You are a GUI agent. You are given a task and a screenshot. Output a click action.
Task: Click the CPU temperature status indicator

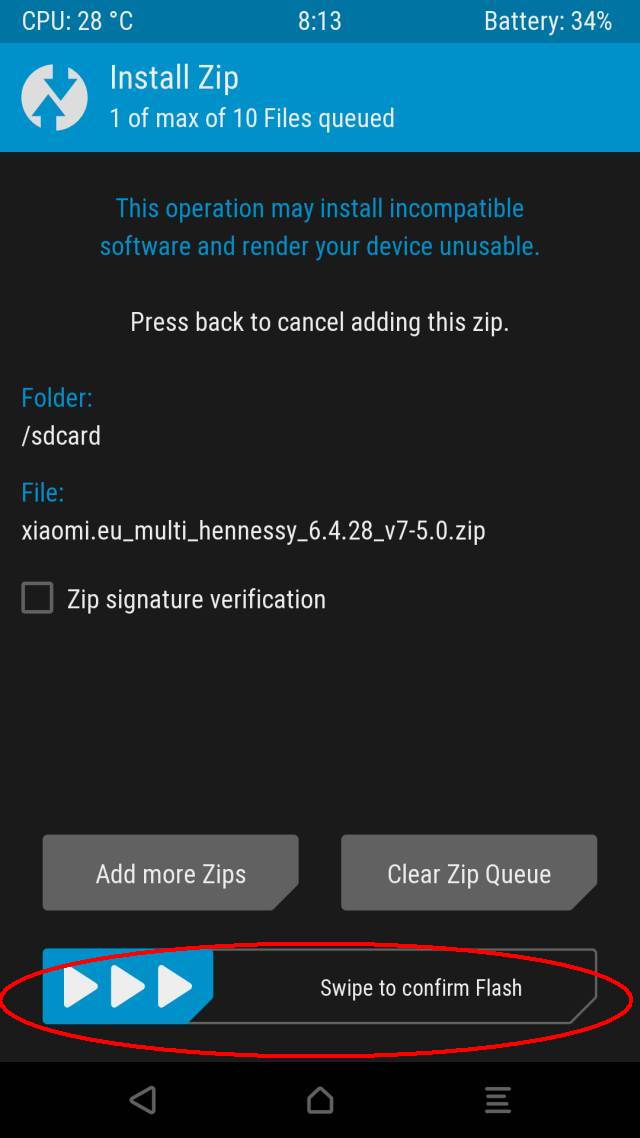[78, 21]
